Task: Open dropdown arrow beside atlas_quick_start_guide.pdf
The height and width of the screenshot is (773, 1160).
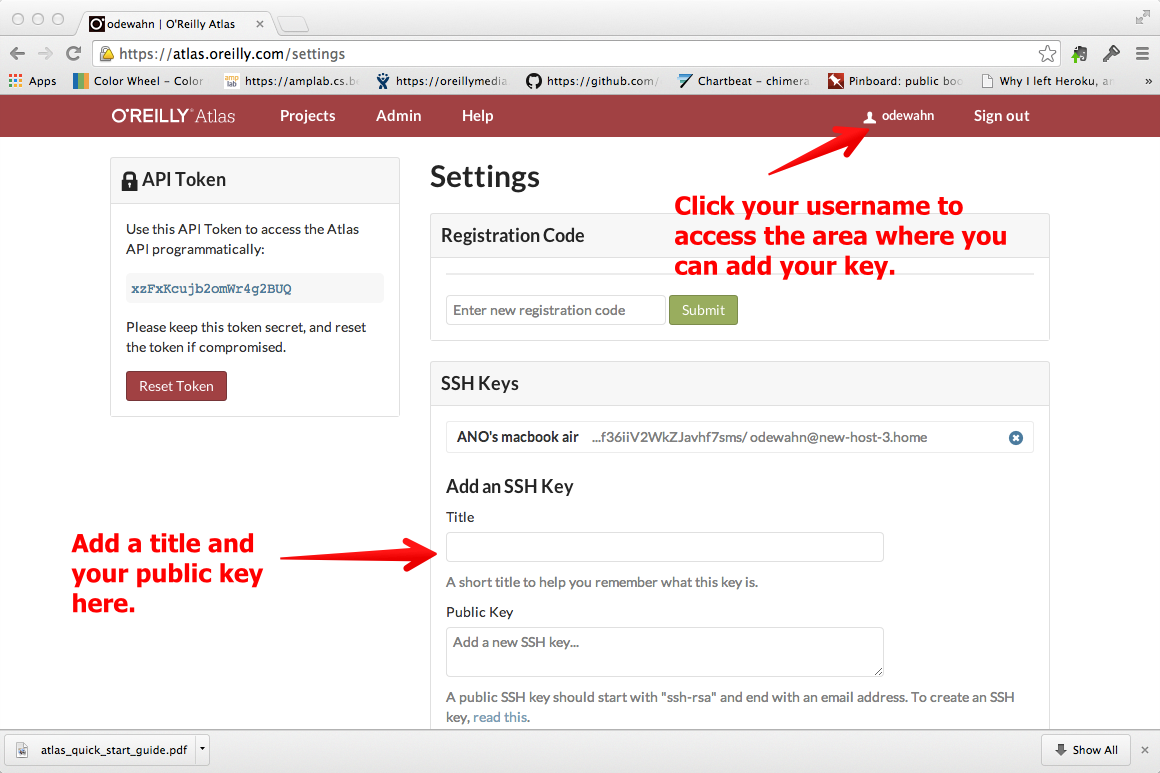Action: 202,749
